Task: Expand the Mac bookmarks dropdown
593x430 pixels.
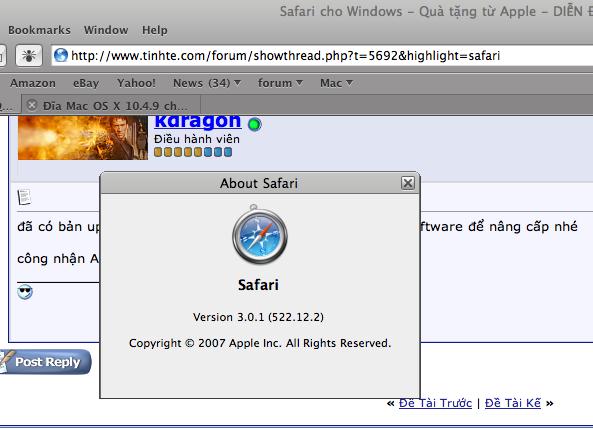Action: pos(336,83)
